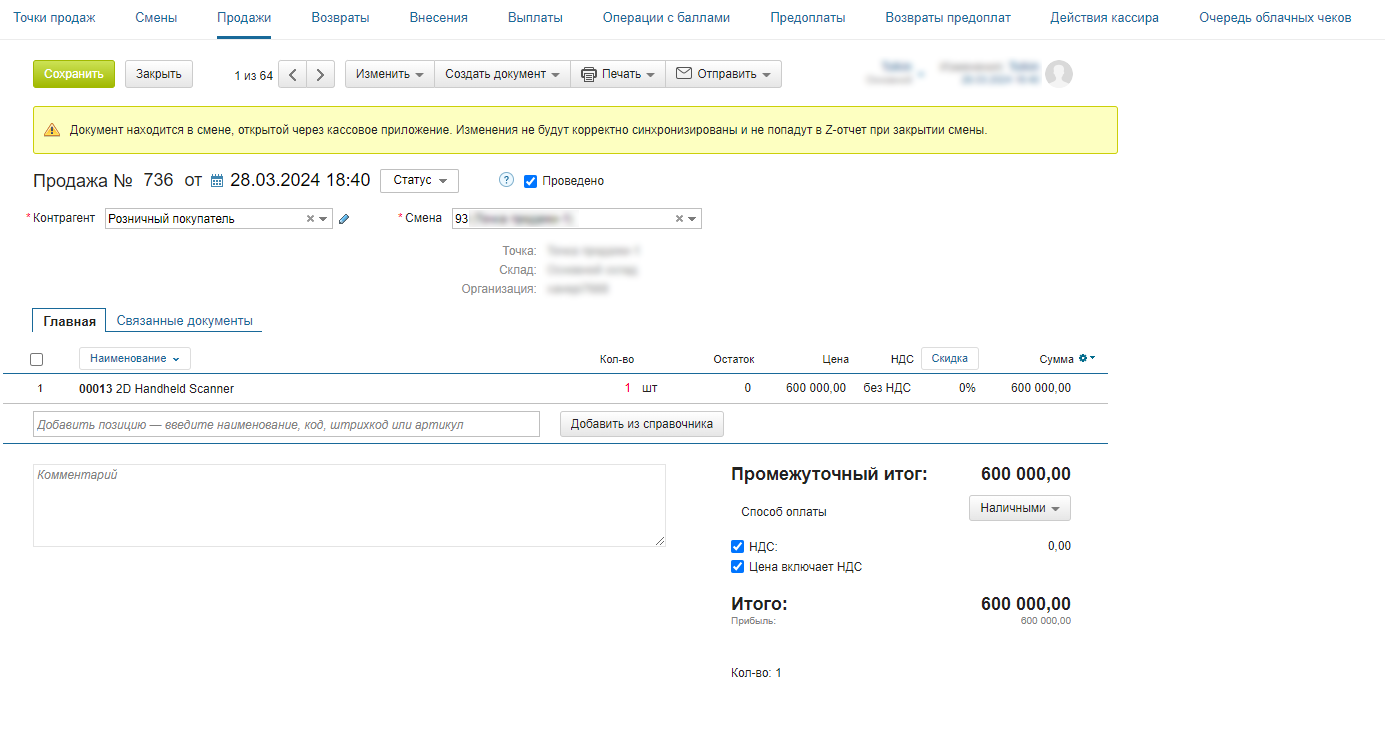The width and height of the screenshot is (1385, 741).
Task: Edit the counterparty with the pencil icon
Action: click(x=344, y=219)
